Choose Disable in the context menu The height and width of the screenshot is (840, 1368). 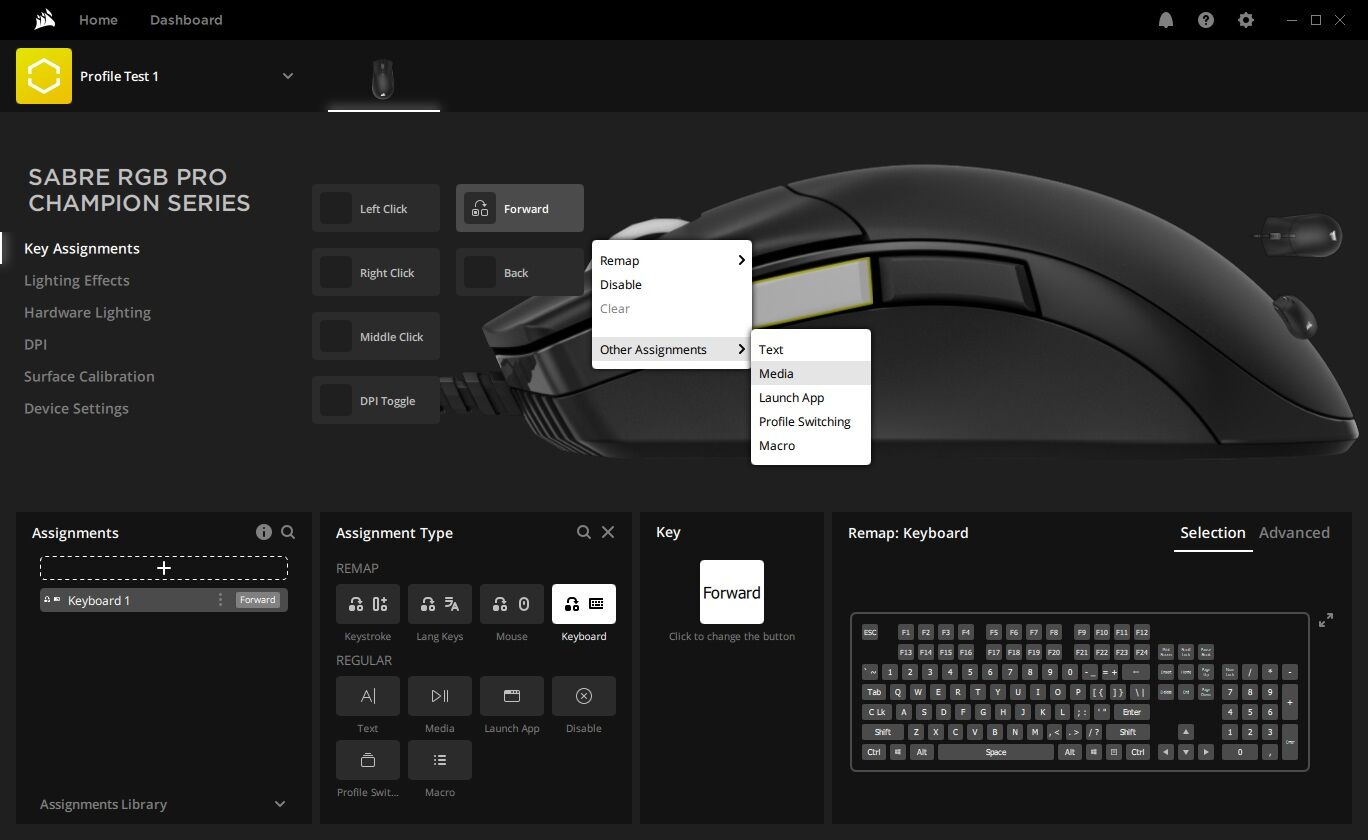[672, 284]
